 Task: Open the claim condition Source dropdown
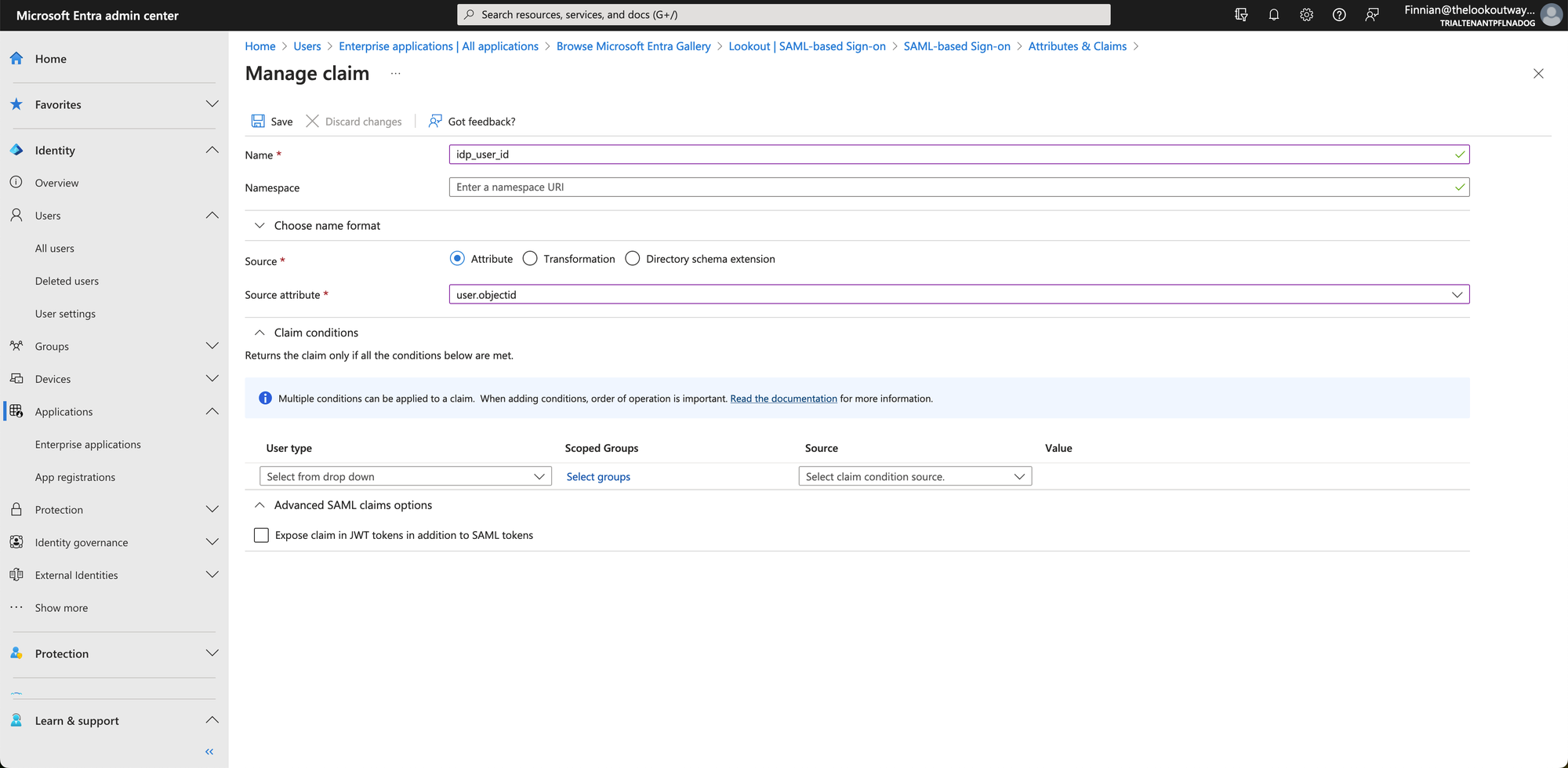(914, 476)
